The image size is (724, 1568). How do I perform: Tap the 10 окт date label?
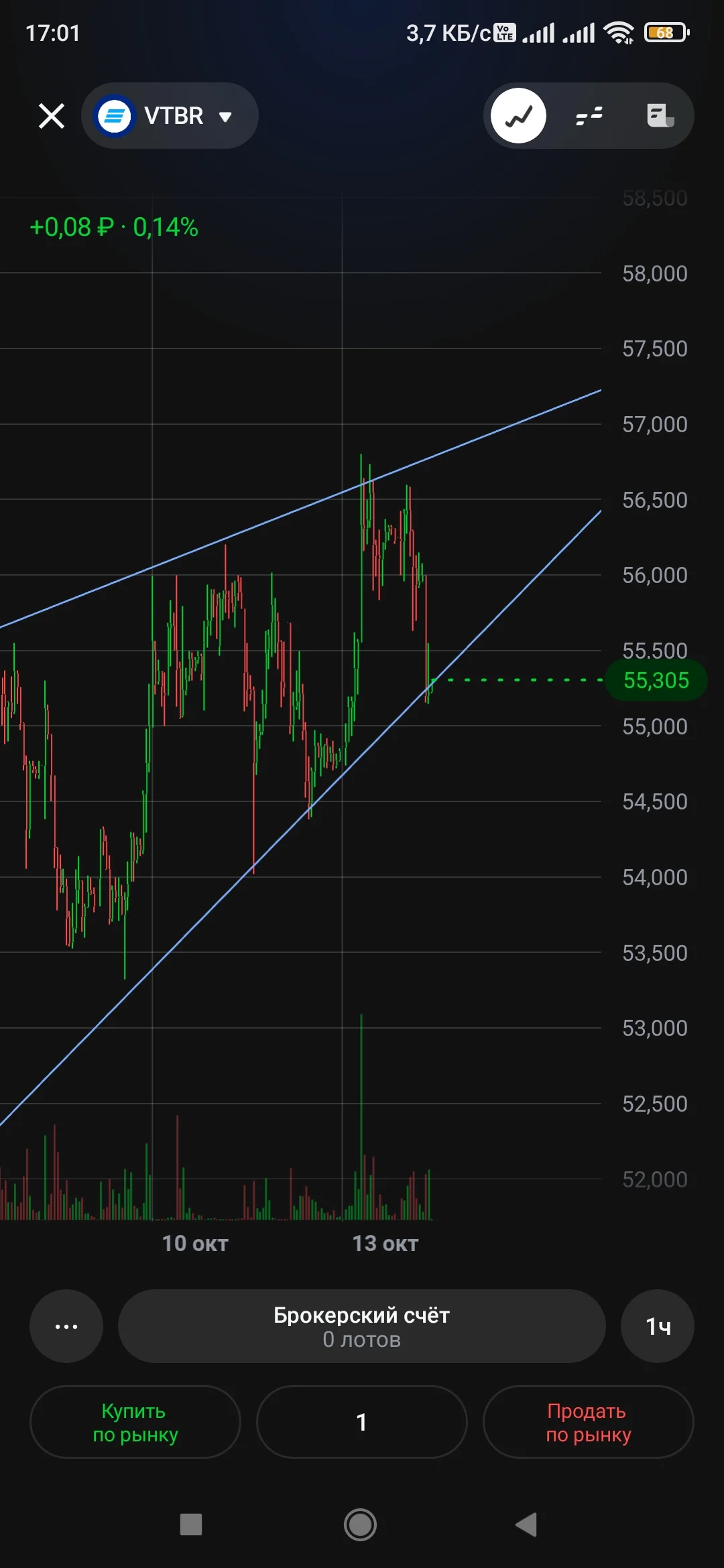click(195, 1244)
